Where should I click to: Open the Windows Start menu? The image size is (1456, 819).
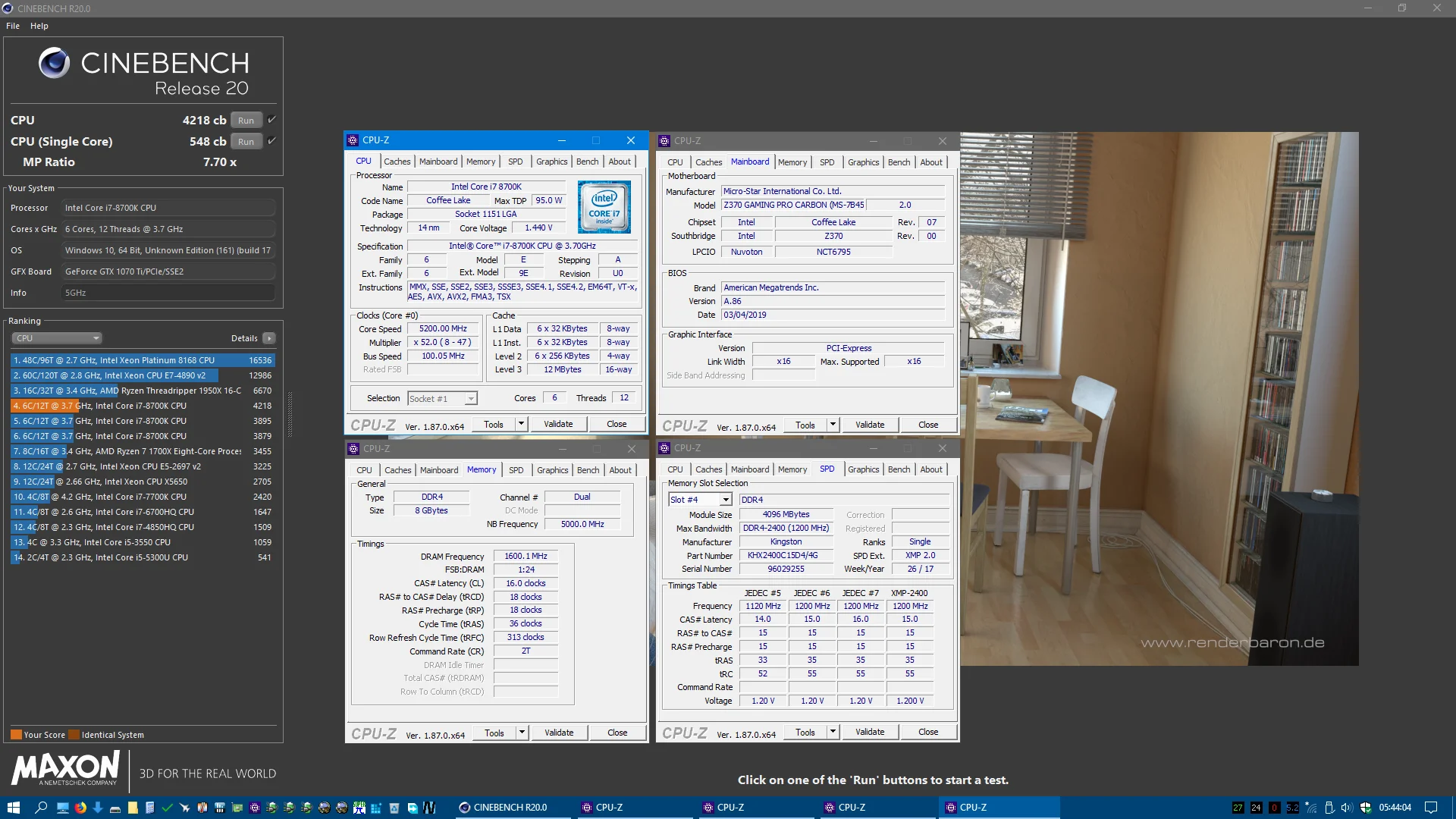point(13,808)
